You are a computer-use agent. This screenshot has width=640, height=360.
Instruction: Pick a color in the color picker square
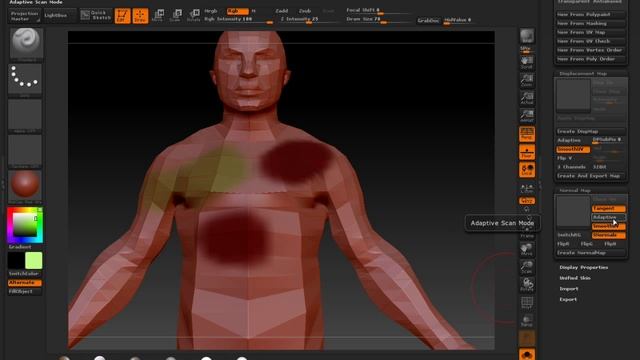25,225
